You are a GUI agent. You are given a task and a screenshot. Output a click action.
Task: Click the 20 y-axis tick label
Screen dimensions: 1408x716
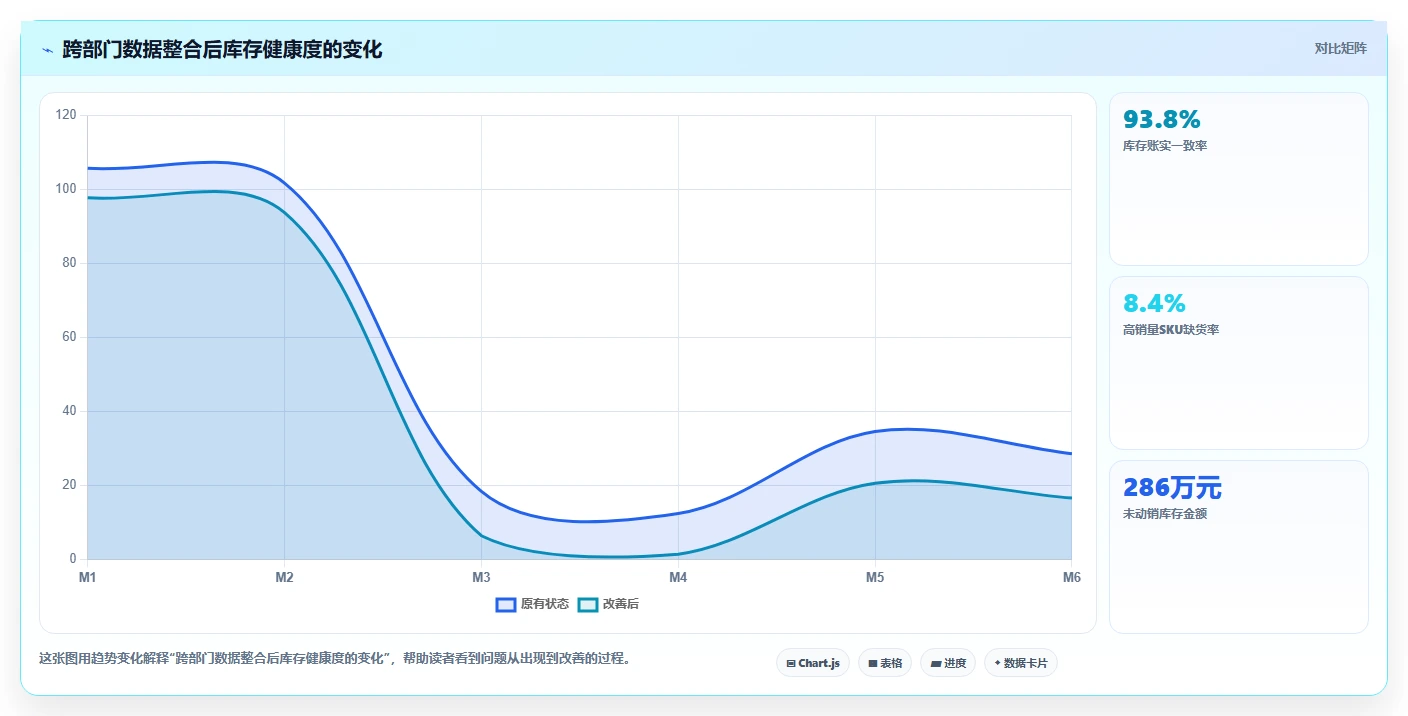pos(69,485)
